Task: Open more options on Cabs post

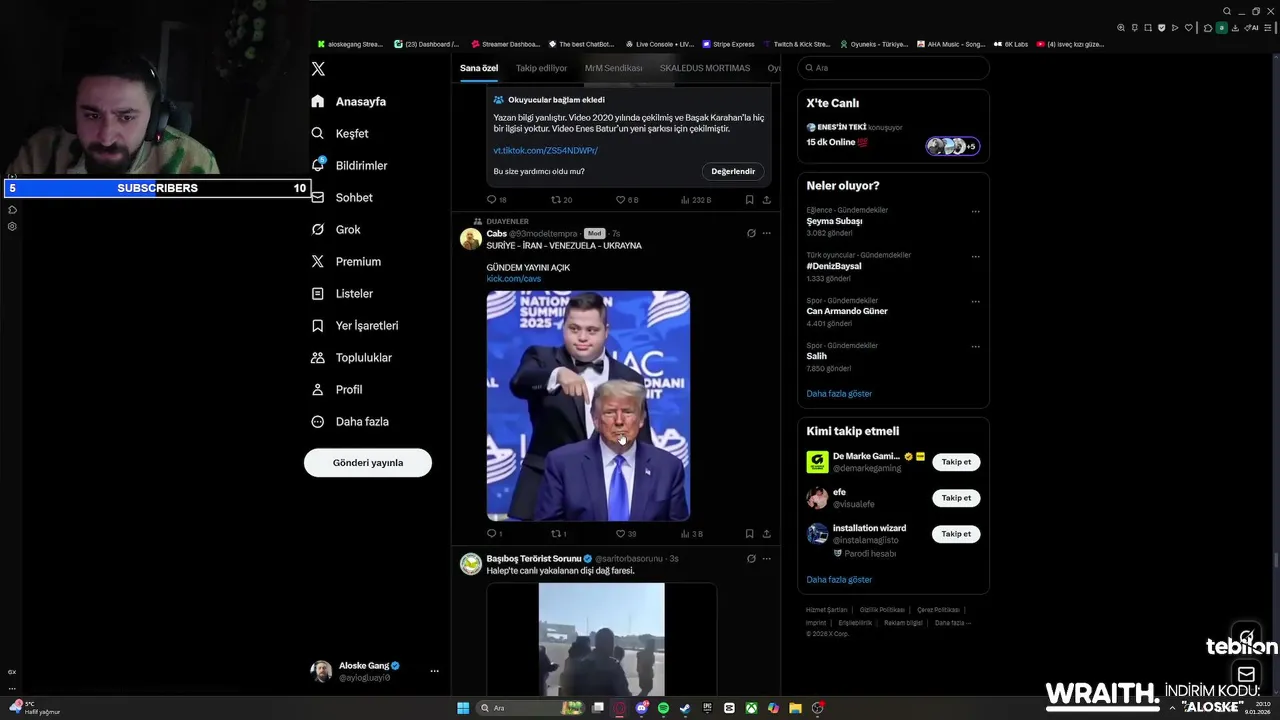Action: click(x=767, y=233)
